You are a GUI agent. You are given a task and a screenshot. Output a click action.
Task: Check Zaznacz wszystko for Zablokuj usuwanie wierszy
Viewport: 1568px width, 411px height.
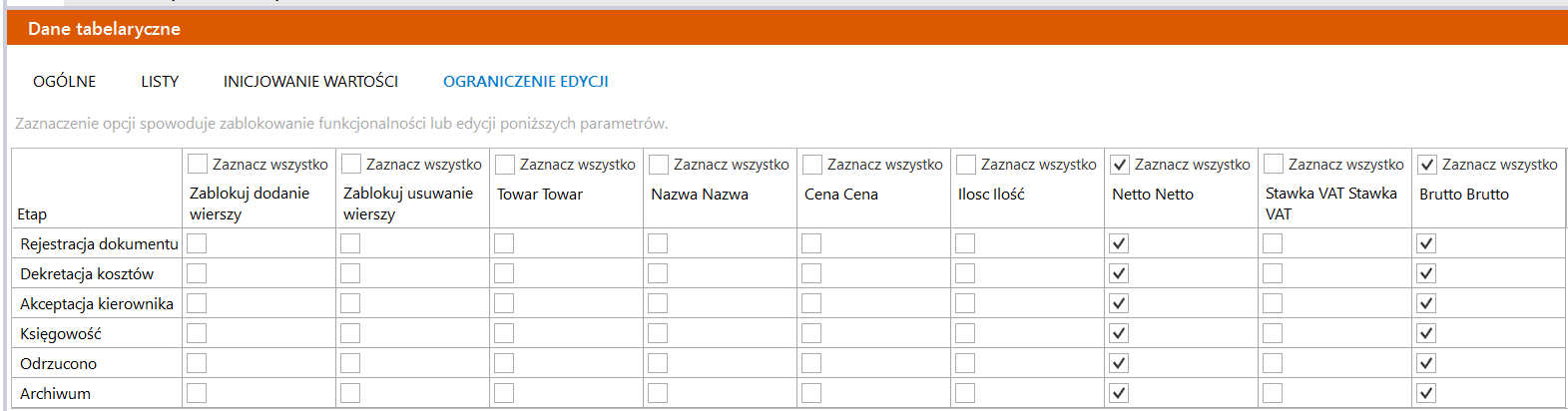[x=351, y=164]
